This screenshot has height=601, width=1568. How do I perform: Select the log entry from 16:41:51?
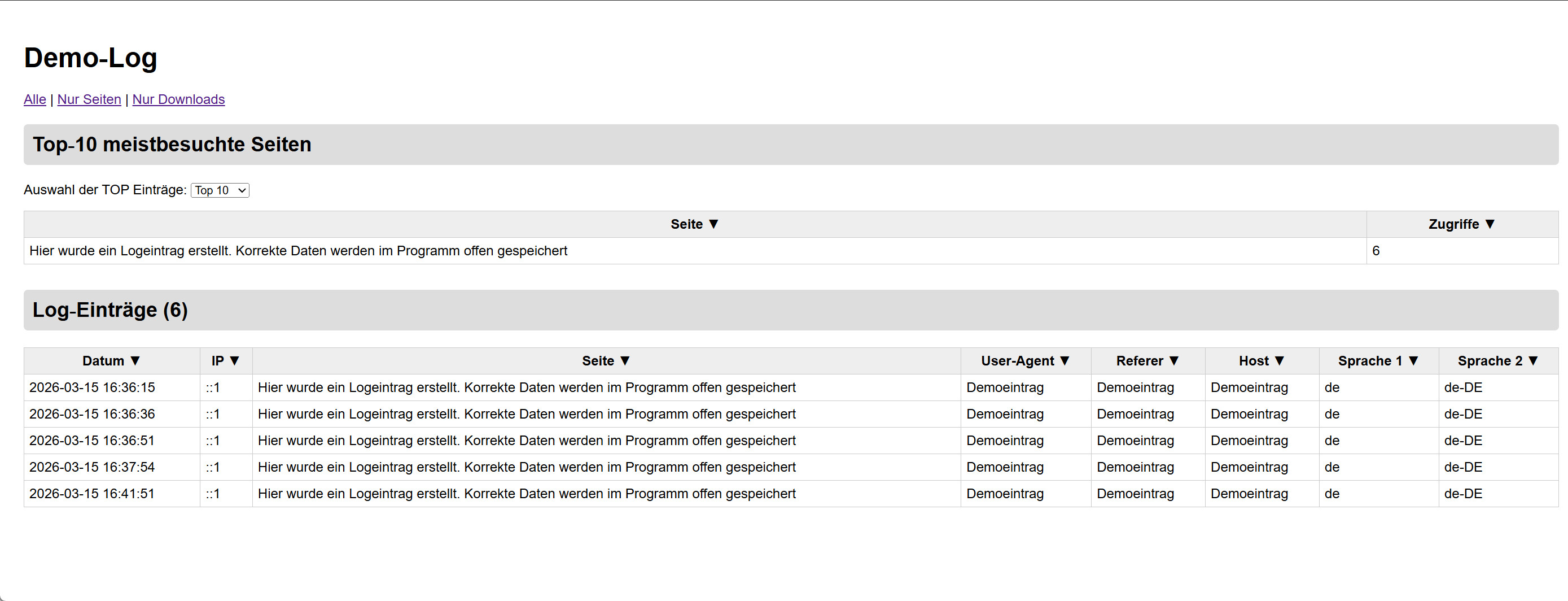click(x=92, y=494)
